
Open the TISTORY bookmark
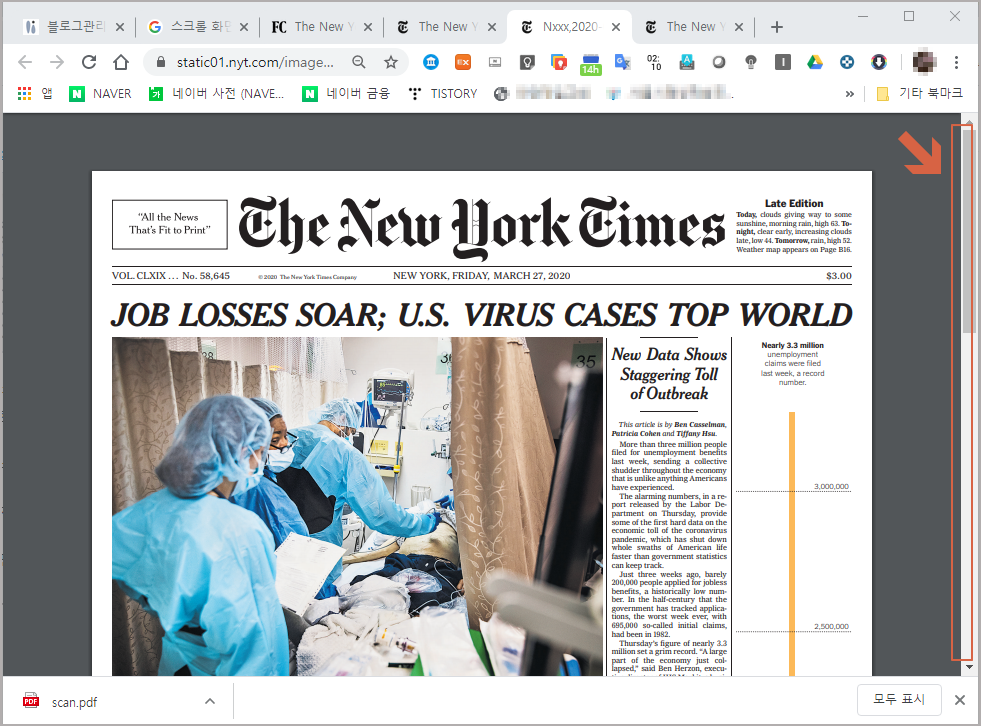[x=442, y=94]
